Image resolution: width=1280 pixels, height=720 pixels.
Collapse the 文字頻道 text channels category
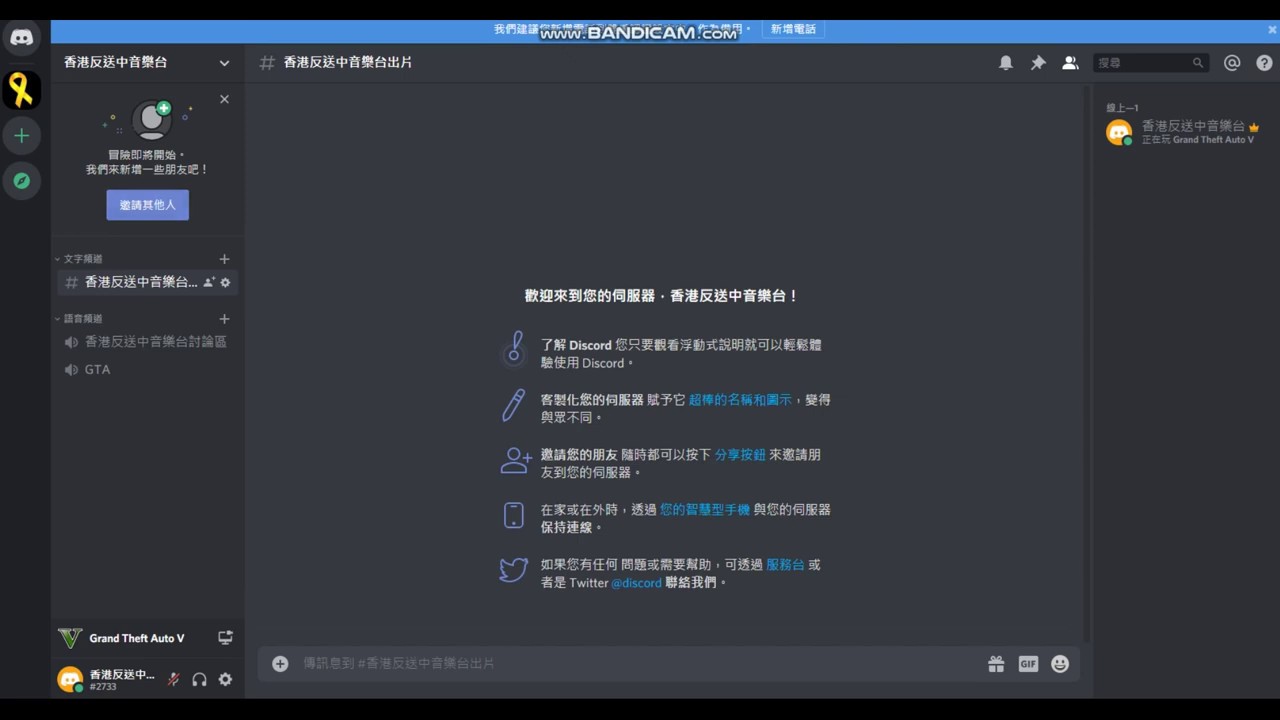pyautogui.click(x=79, y=259)
